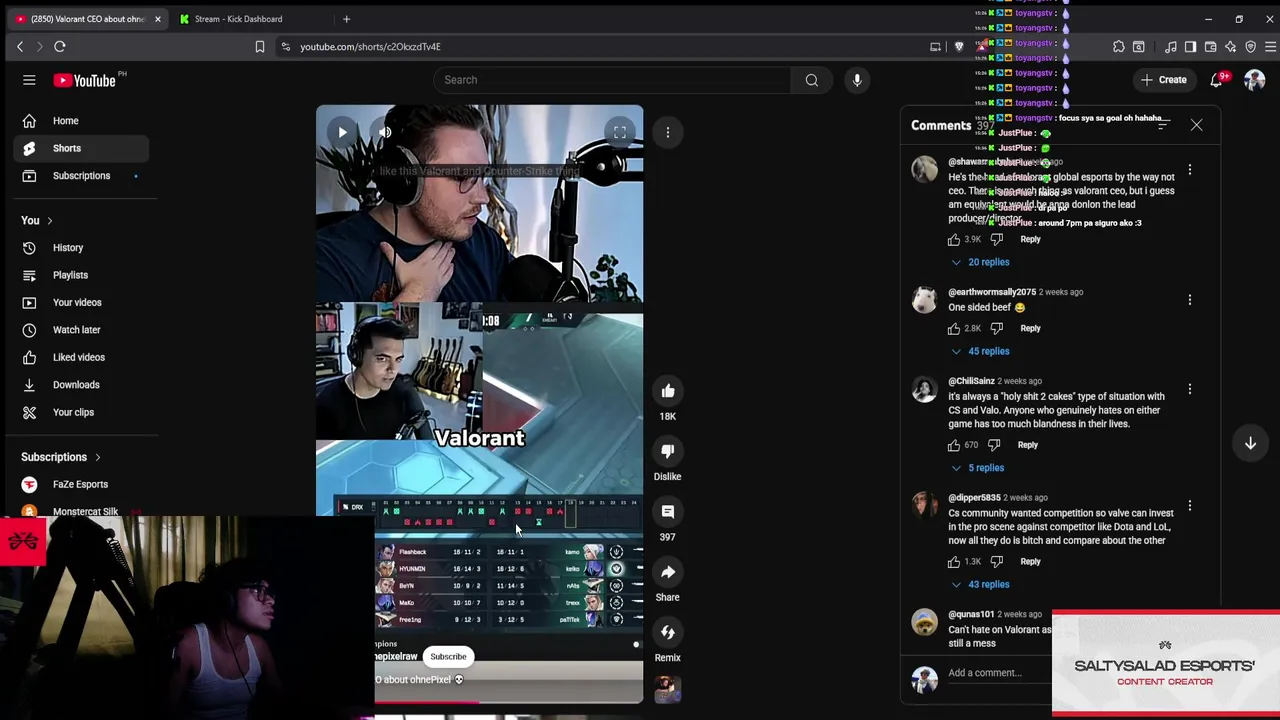Like this Short with 18K likes
1280x720 pixels.
pos(668,391)
